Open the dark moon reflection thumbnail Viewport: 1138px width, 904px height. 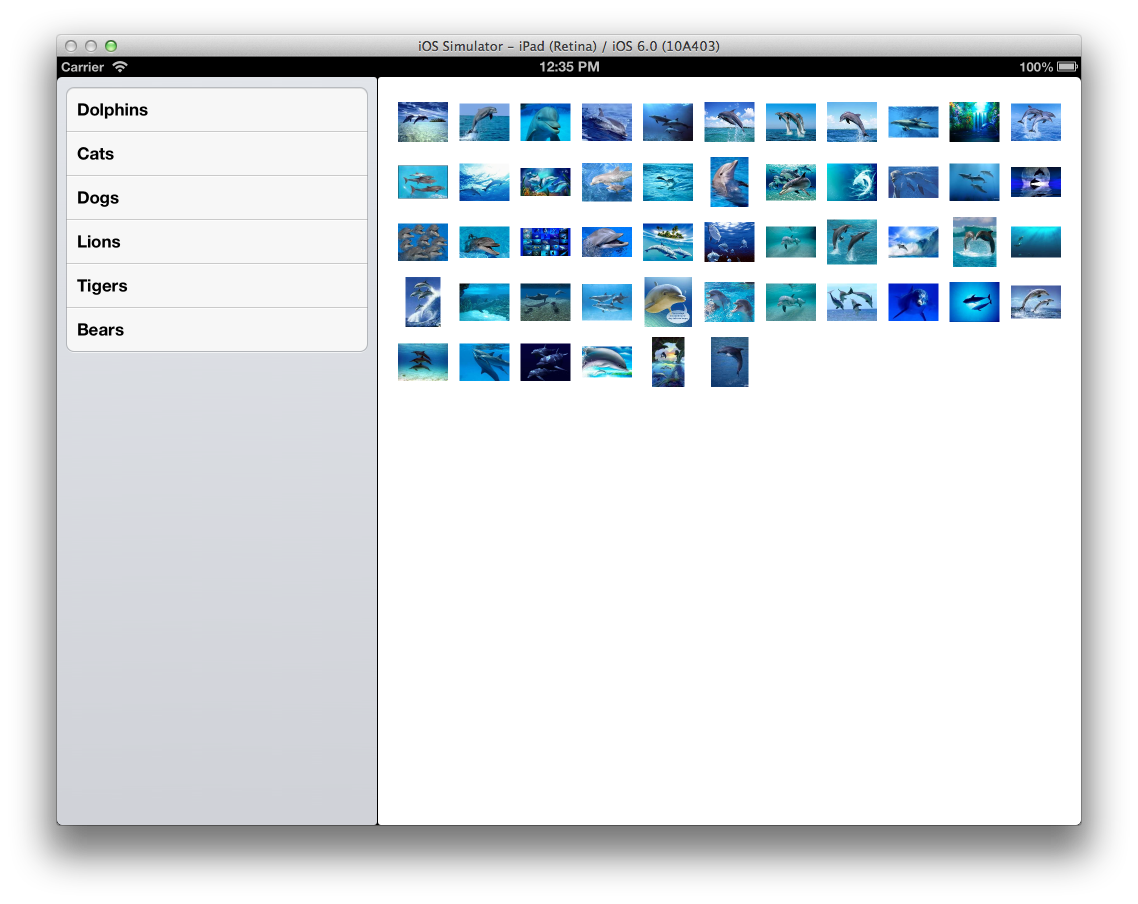point(1035,182)
